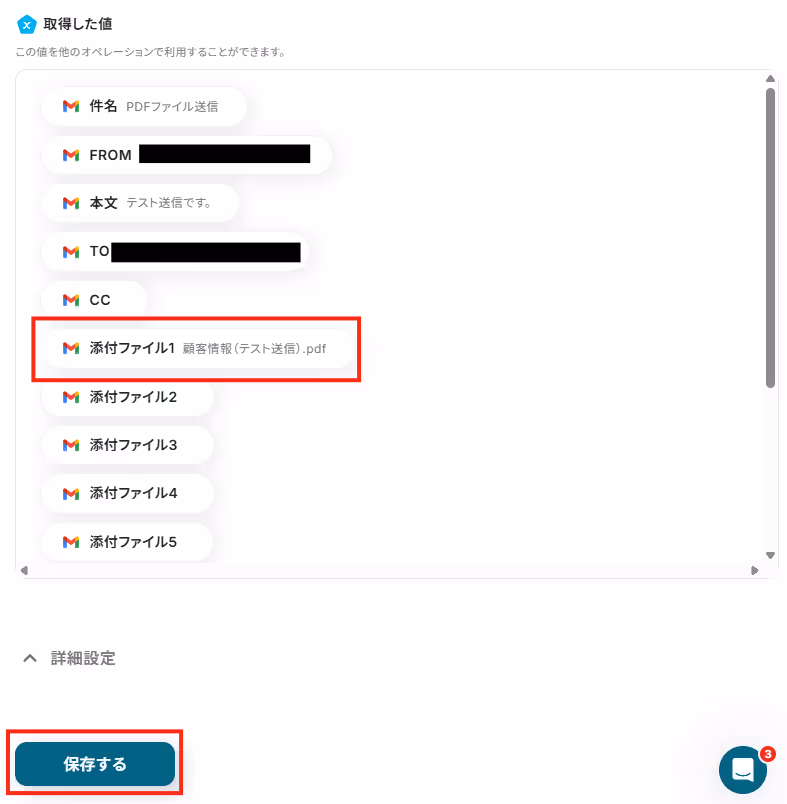The width and height of the screenshot is (787, 804).
Task: Click the Gmail icon beside CC
Action: pyautogui.click(x=71, y=300)
